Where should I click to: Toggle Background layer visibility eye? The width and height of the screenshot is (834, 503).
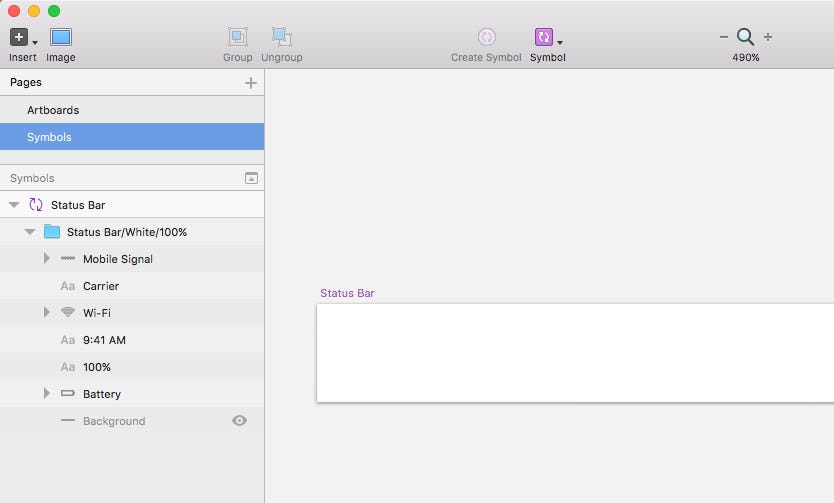click(239, 421)
